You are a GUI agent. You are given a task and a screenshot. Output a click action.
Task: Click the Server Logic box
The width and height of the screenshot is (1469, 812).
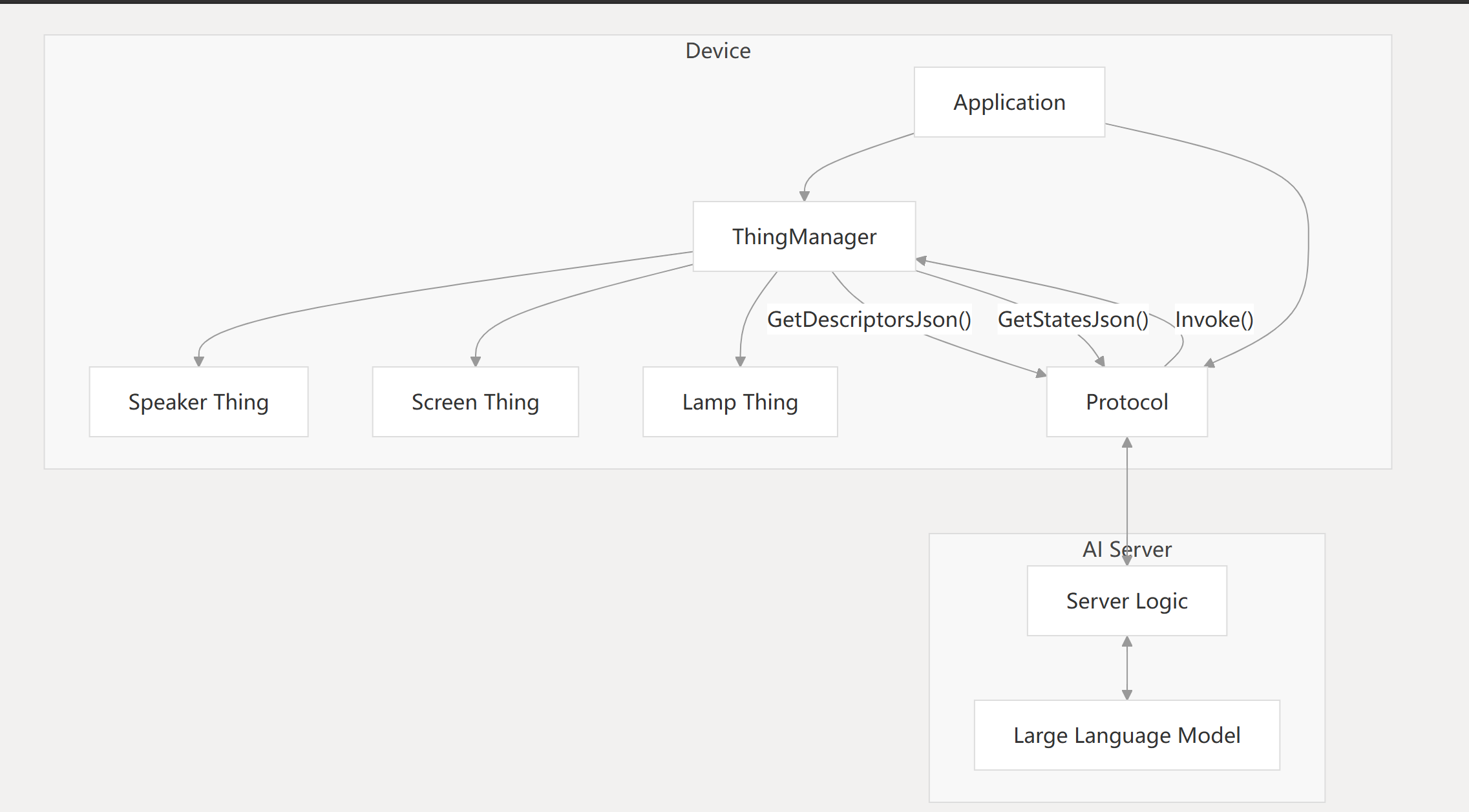(1126, 601)
